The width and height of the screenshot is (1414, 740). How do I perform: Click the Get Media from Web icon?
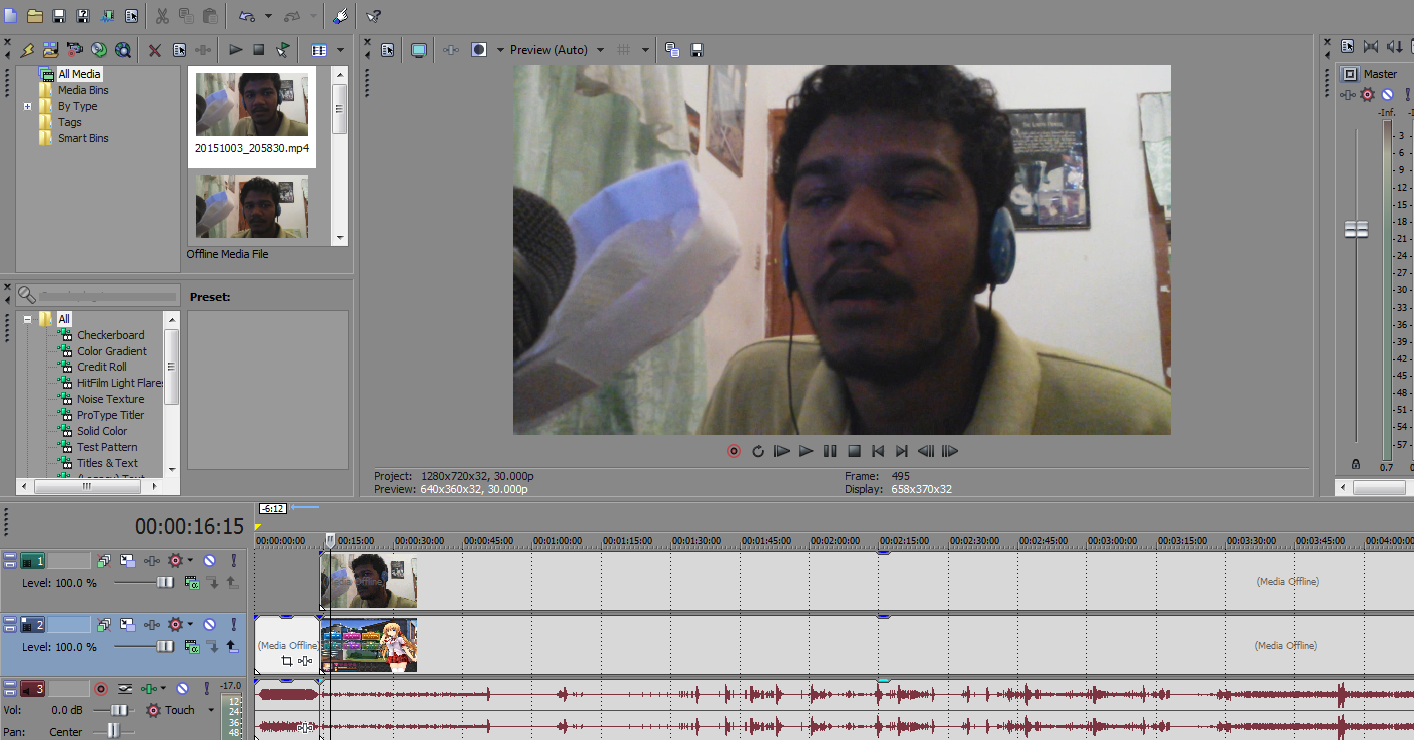pyautogui.click(x=123, y=49)
